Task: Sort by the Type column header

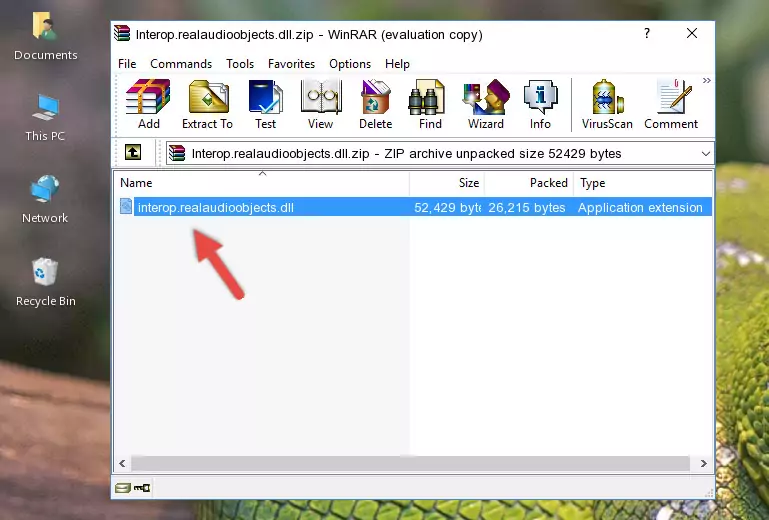Action: pos(642,182)
